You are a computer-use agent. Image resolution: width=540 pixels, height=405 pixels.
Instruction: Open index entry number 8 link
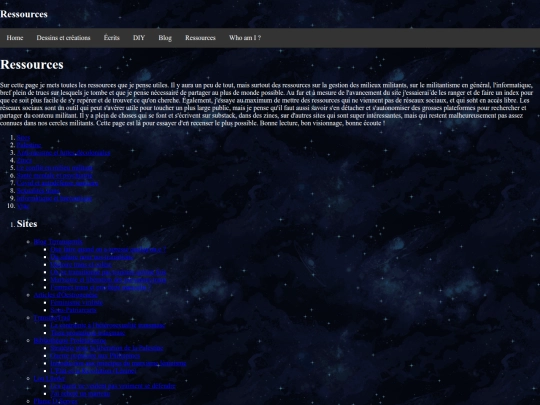[x=38, y=190]
